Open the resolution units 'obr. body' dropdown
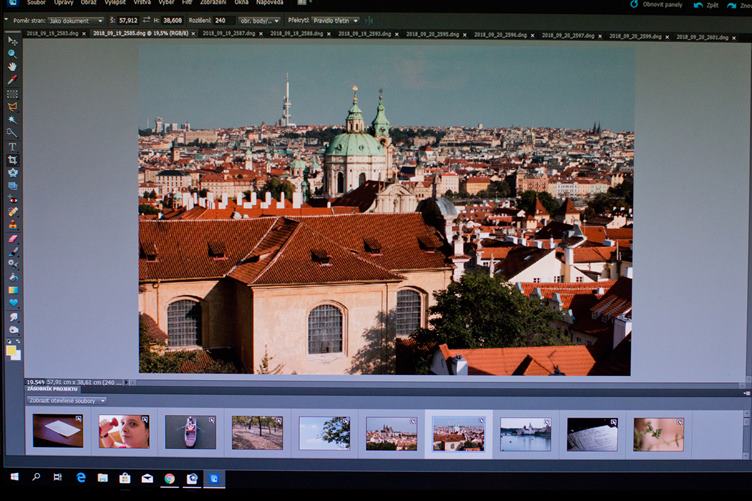752x501 pixels. coord(259,21)
